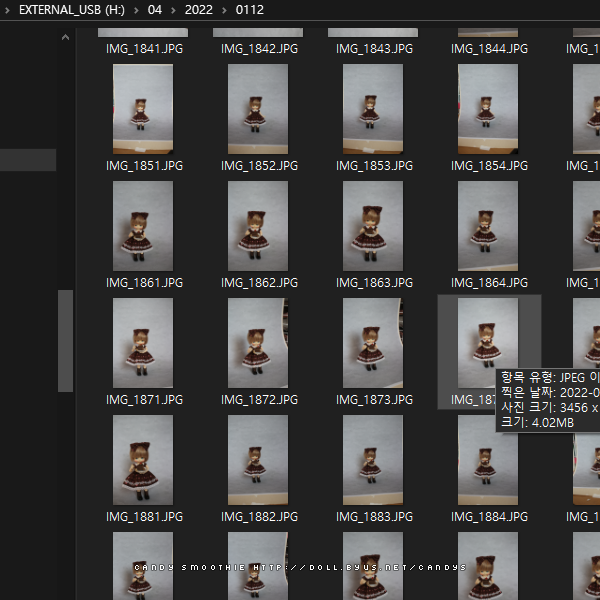Click file name IMG_1841.JPG

144,49
